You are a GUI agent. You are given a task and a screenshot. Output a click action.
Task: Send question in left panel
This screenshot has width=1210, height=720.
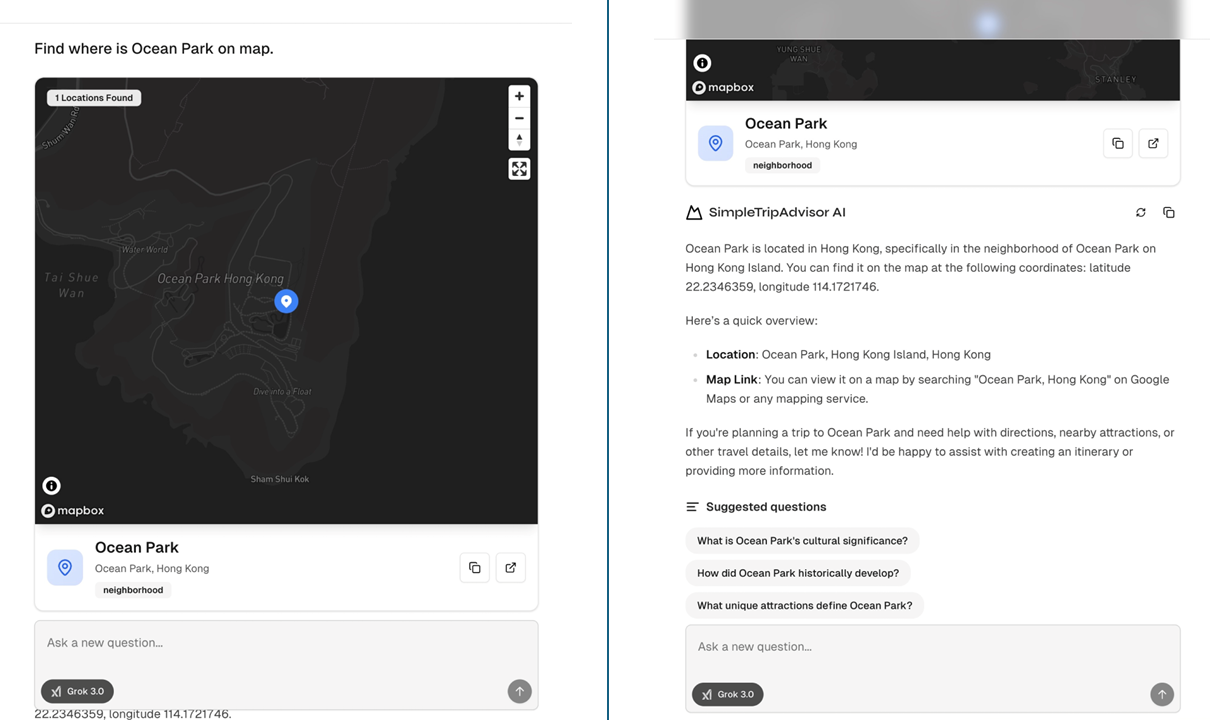pos(519,691)
